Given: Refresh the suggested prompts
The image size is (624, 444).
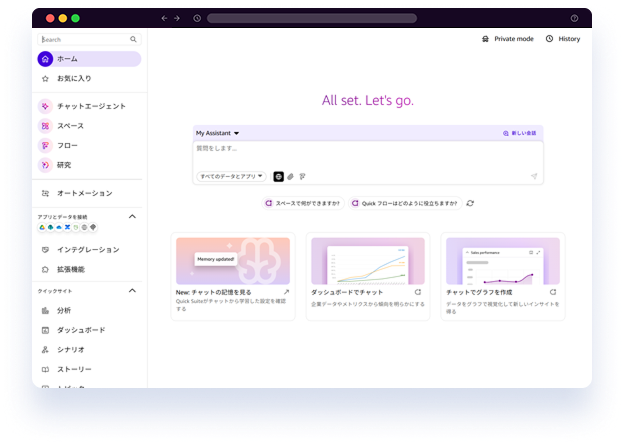Looking at the screenshot, I should (x=470, y=203).
